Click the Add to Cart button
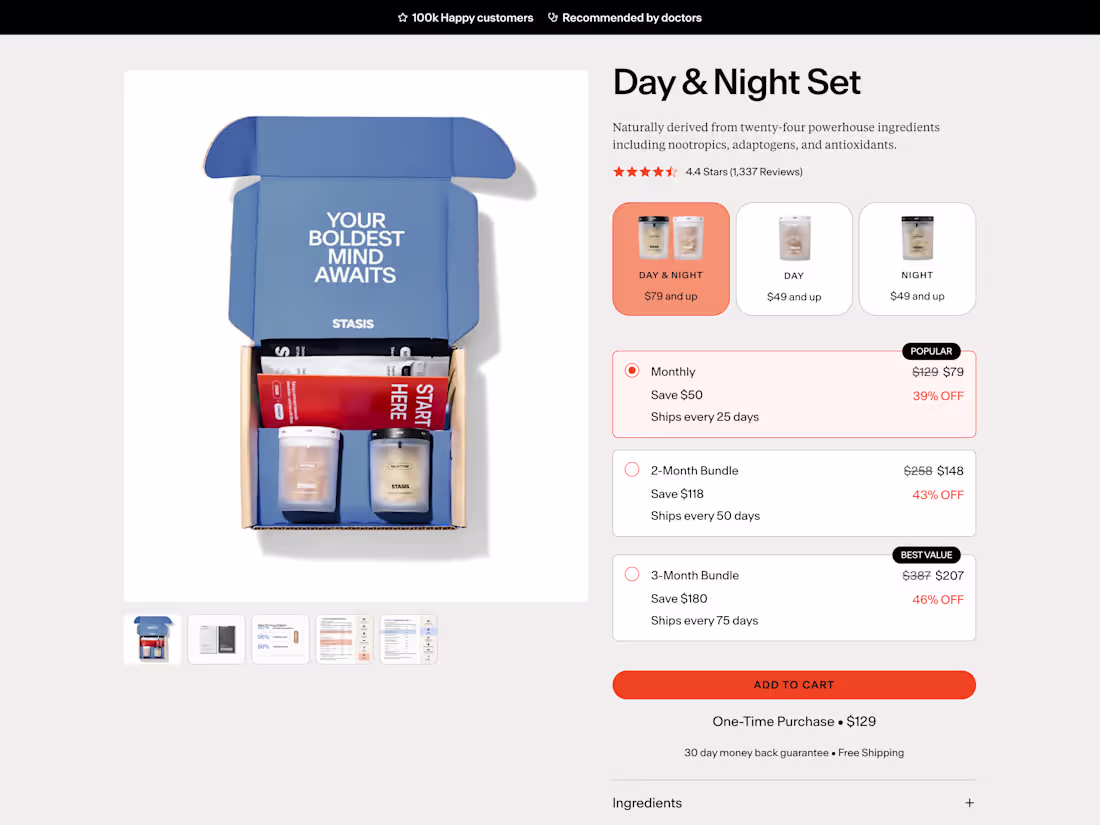 793,685
